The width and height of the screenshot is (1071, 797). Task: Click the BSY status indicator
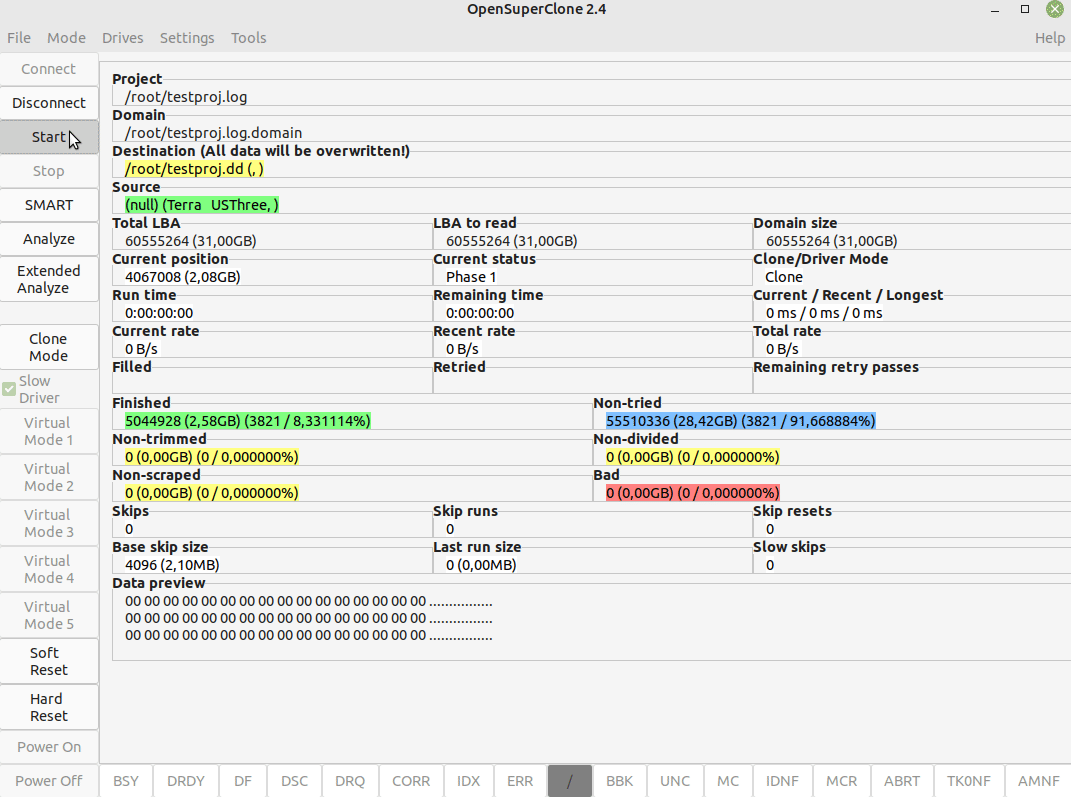(x=126, y=781)
